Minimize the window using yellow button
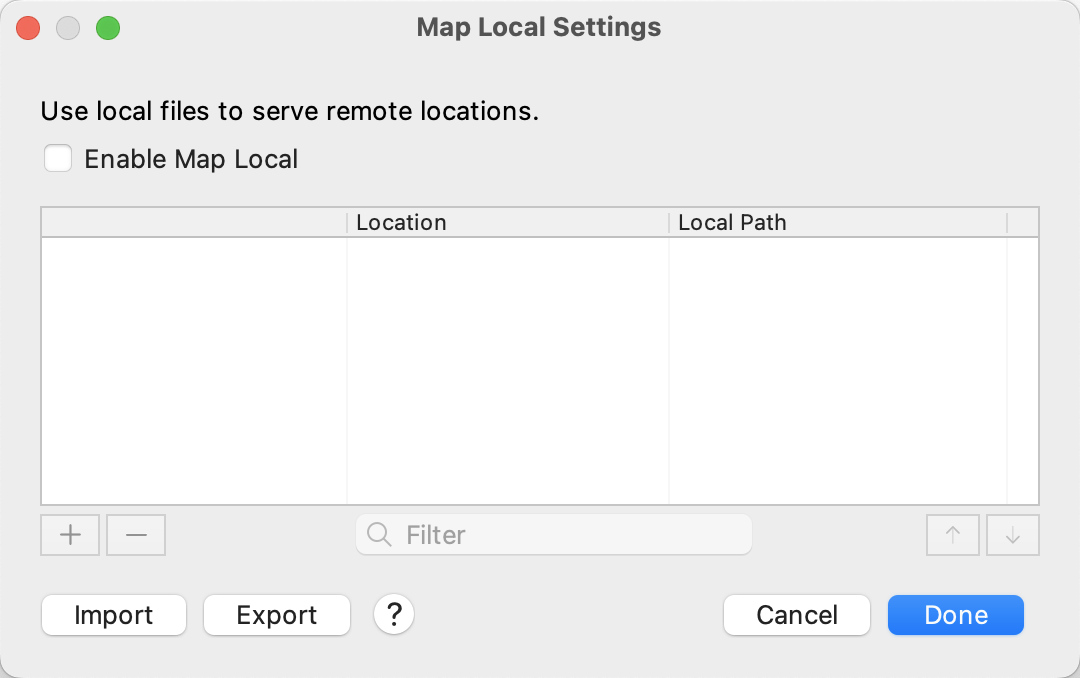Screen dimensions: 1080x678 pos(68,28)
